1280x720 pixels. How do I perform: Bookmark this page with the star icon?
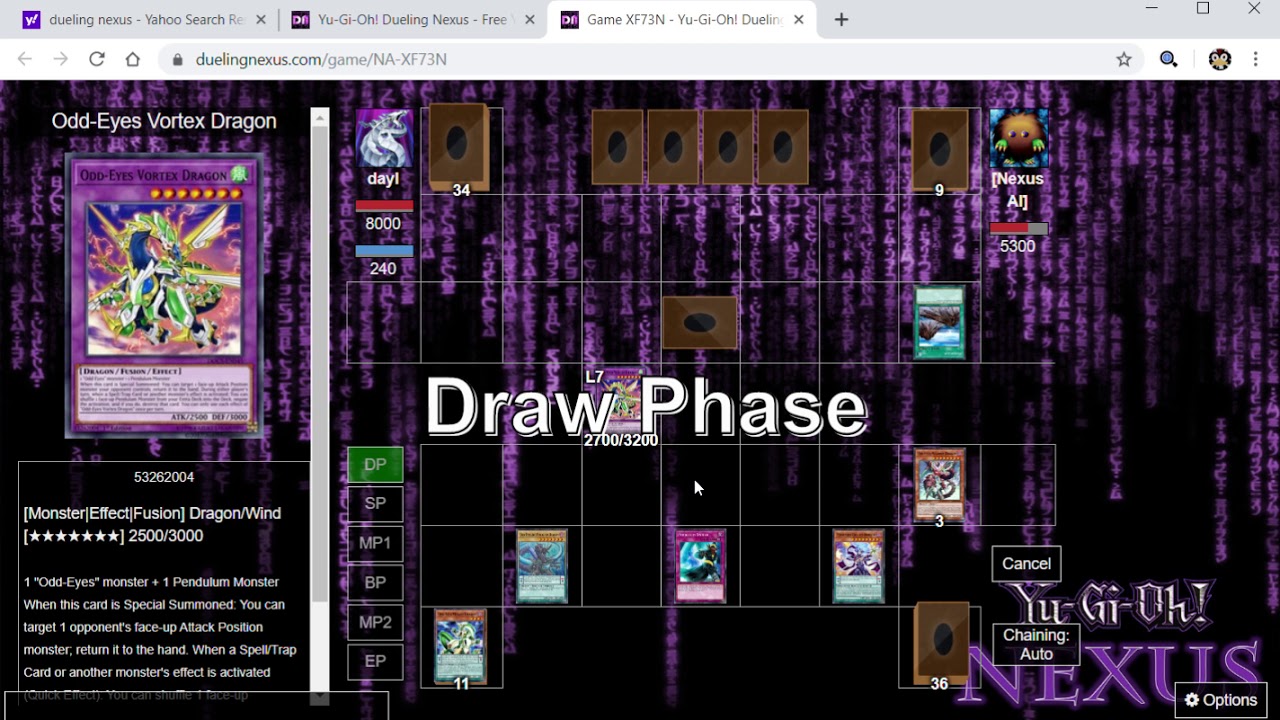tap(1124, 59)
